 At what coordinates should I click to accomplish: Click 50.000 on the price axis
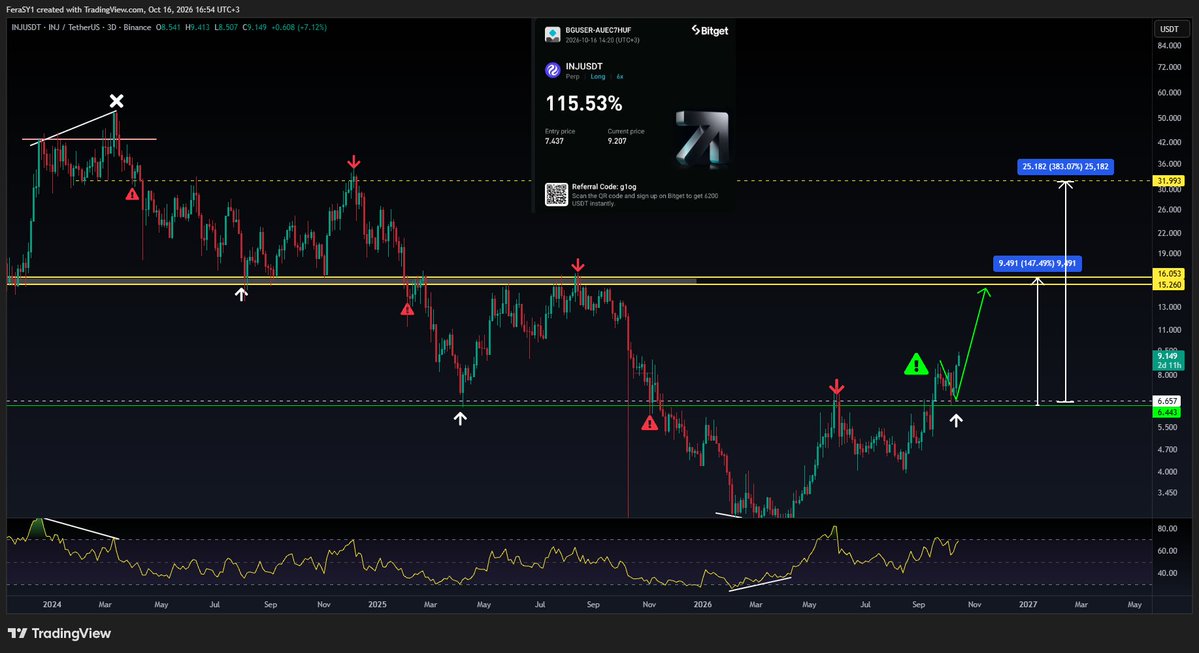tap(1169, 119)
